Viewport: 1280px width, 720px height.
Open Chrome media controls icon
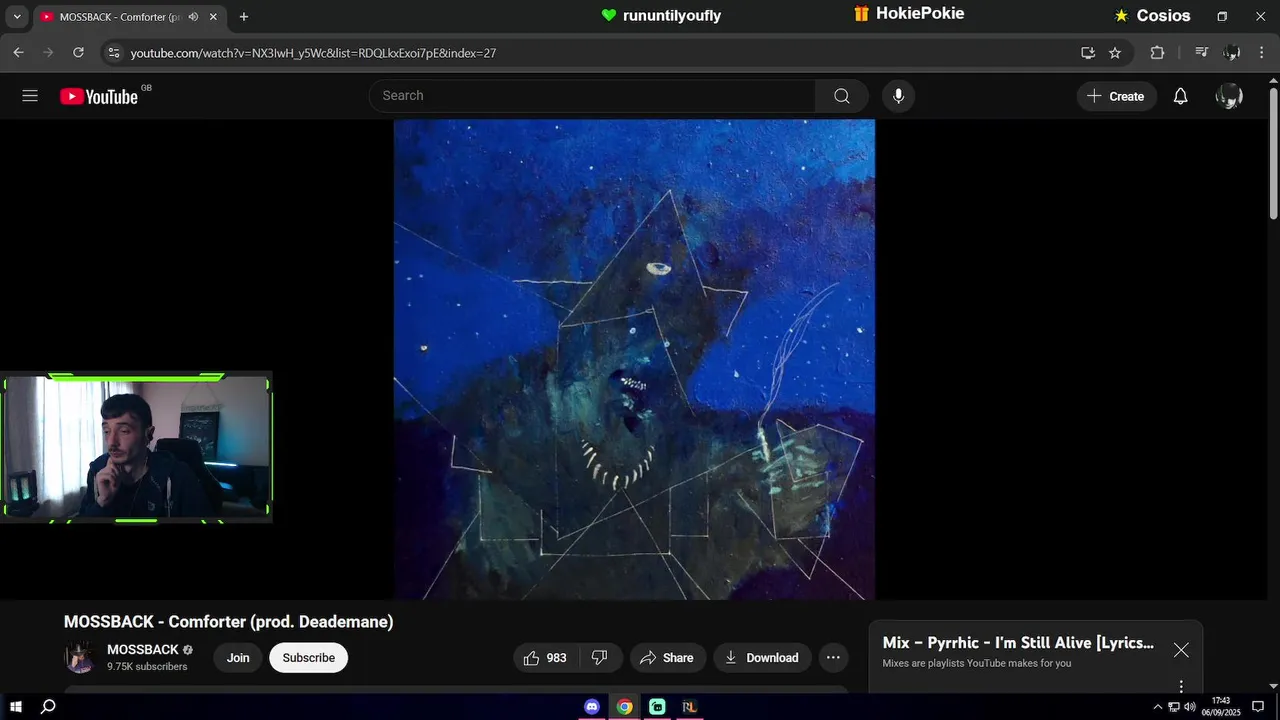[x=1202, y=53]
